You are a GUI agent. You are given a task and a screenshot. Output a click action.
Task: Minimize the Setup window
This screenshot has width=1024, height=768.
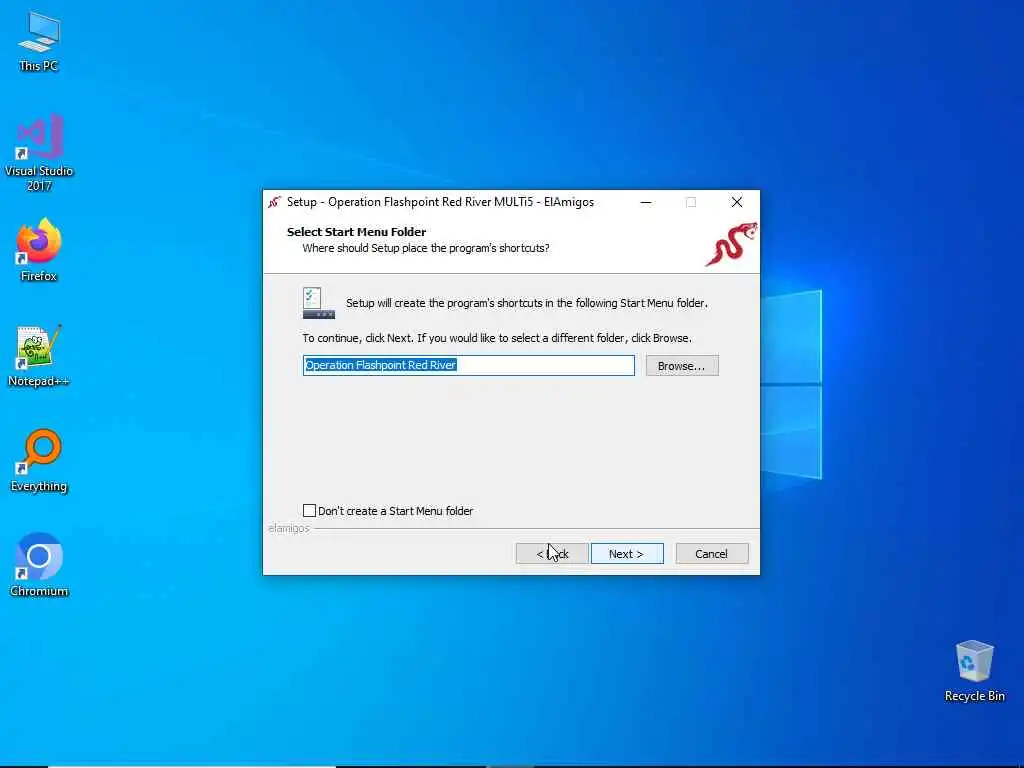click(x=646, y=202)
